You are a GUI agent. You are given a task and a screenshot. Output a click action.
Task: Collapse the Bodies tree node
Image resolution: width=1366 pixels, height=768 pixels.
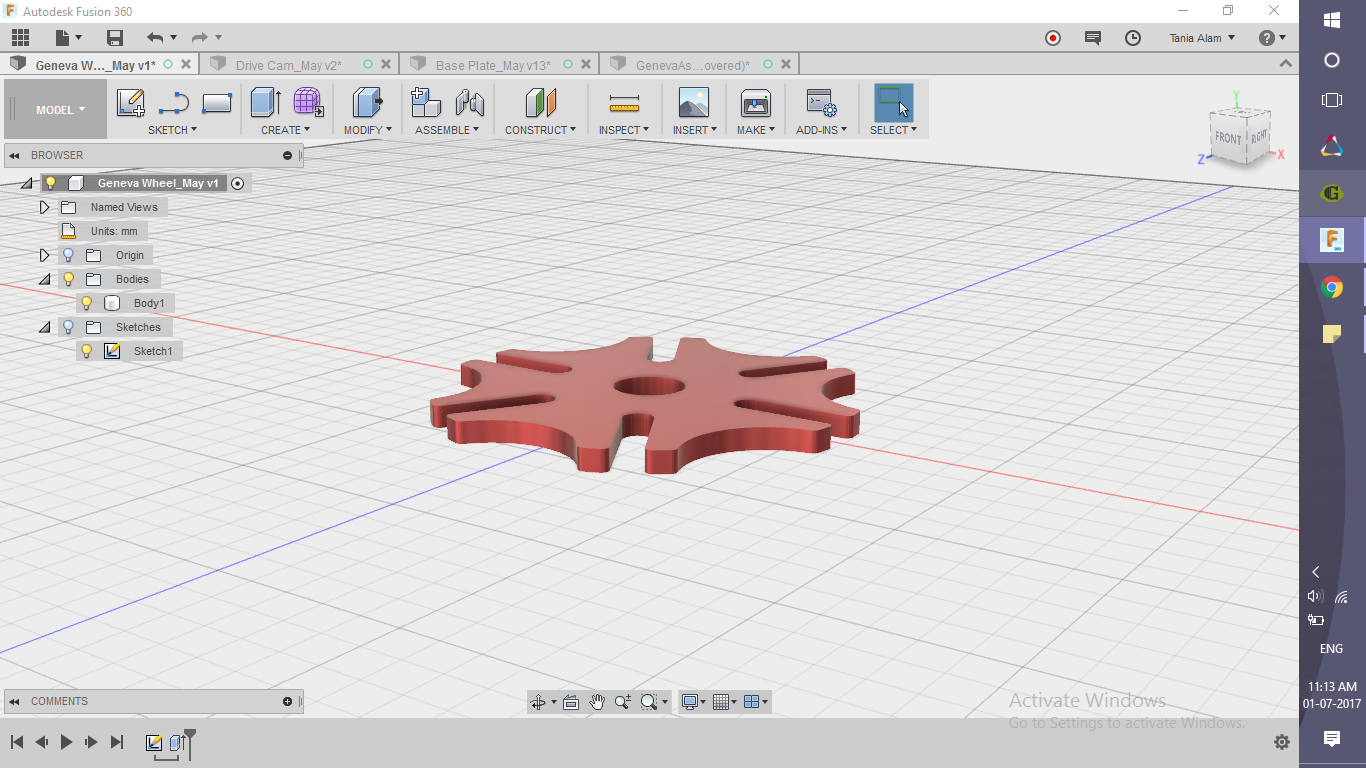(x=44, y=279)
